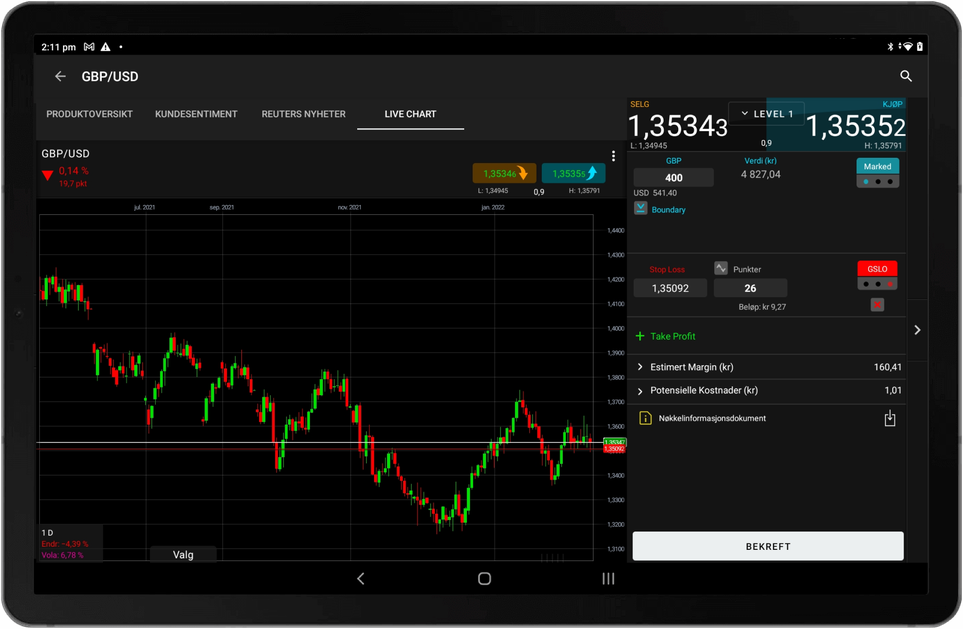Toggle the Marked order type switch
The height and width of the screenshot is (629, 963).
pyautogui.click(x=877, y=166)
